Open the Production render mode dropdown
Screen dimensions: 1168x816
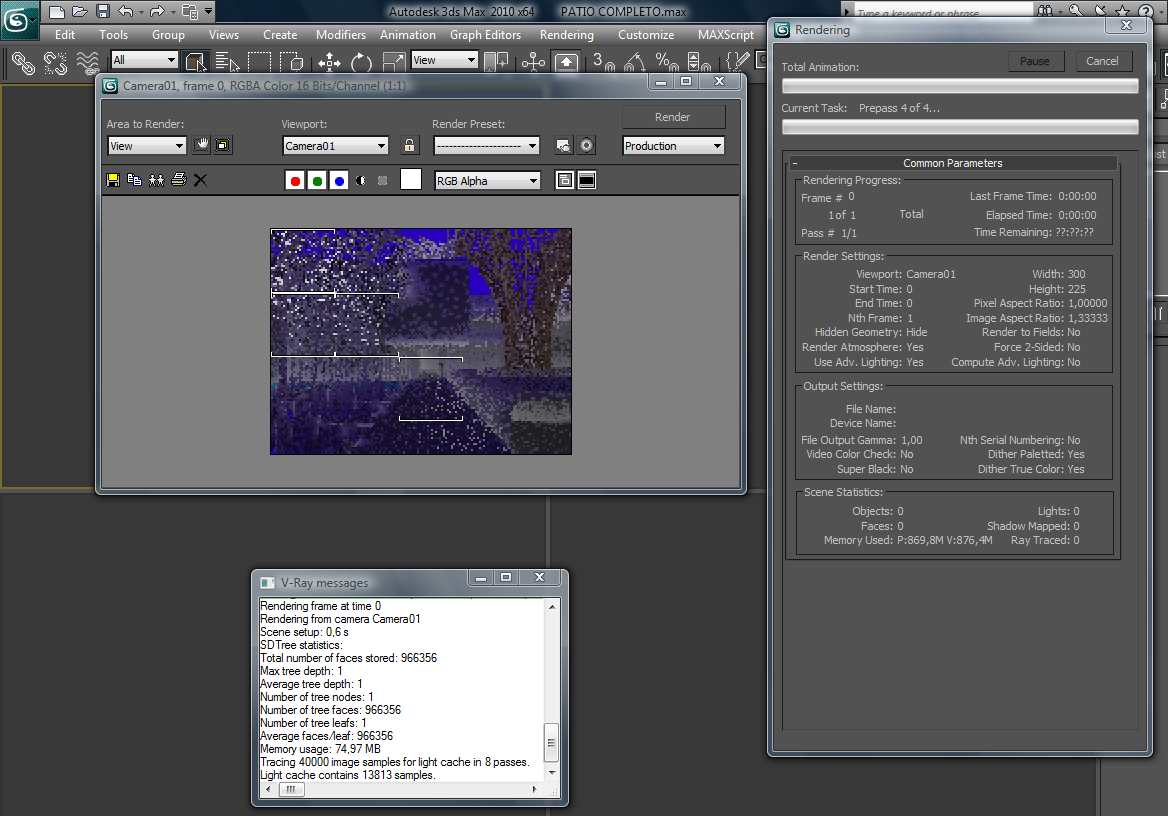click(673, 145)
